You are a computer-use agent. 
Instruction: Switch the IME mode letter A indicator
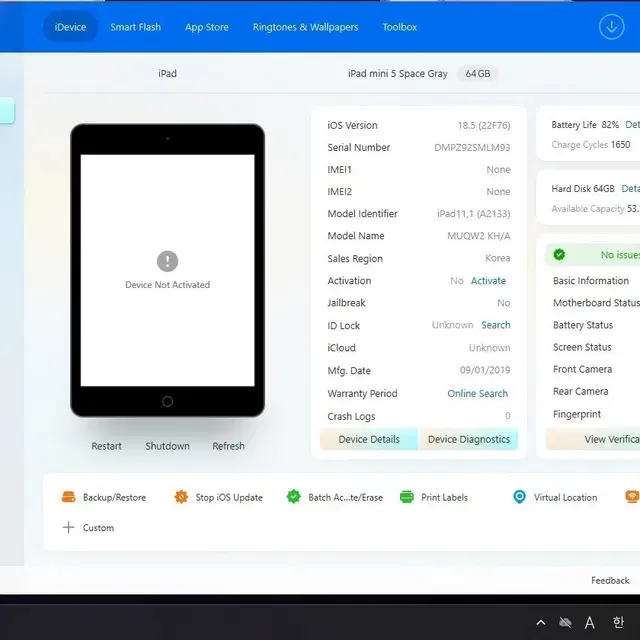[589, 623]
